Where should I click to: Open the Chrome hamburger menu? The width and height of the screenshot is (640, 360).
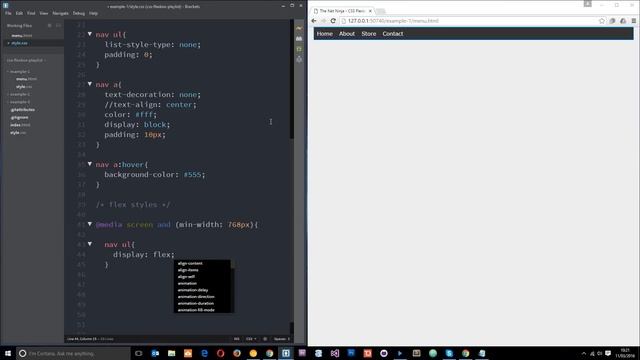click(633, 21)
